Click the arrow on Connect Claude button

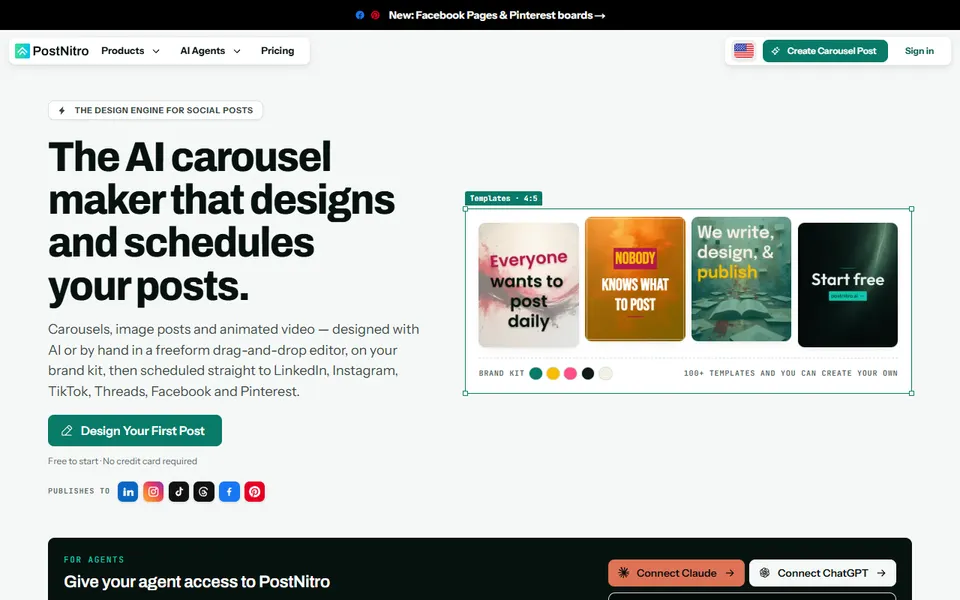pyautogui.click(x=730, y=573)
